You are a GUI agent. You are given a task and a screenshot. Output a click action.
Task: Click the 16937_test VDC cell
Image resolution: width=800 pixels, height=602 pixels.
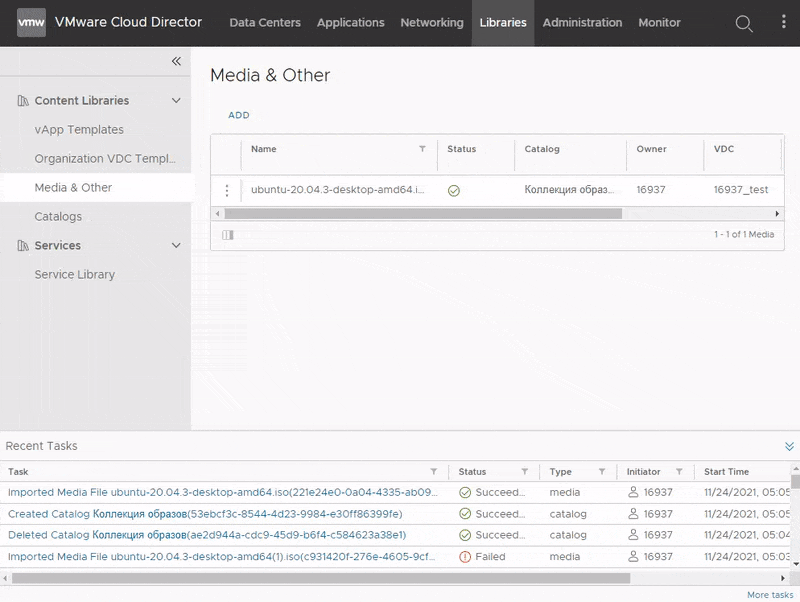click(741, 190)
